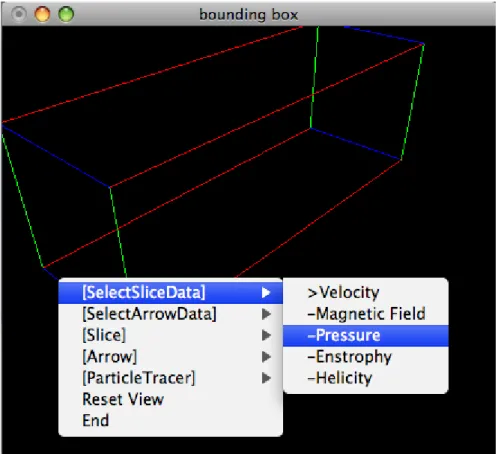Open the [Arrow] submenu
Image resolution: width=501 pixels, height=454 pixels.
pos(170,356)
